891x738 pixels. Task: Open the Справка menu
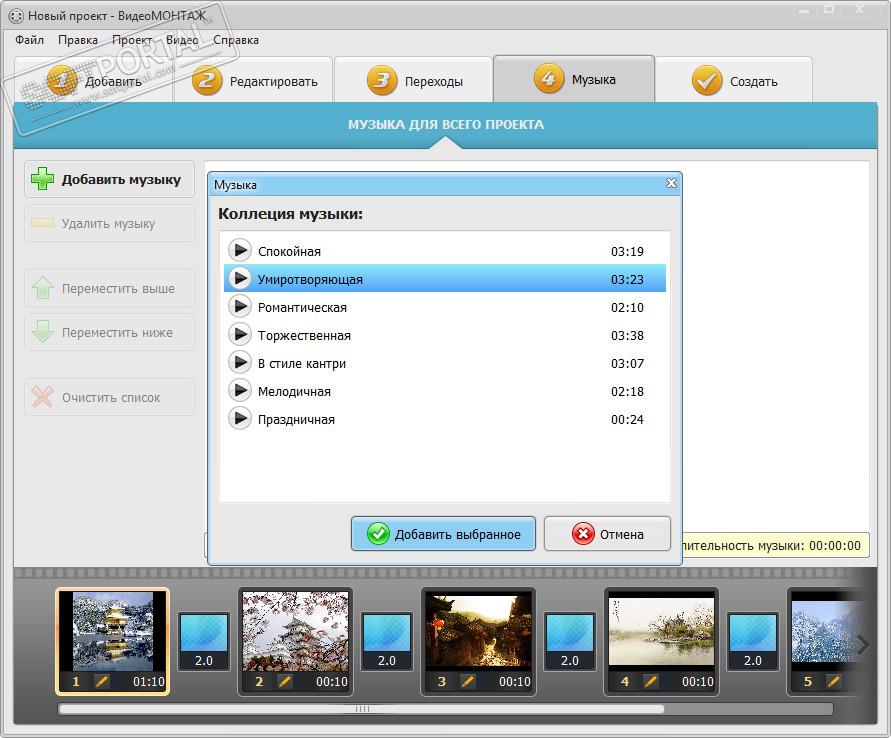pos(236,40)
